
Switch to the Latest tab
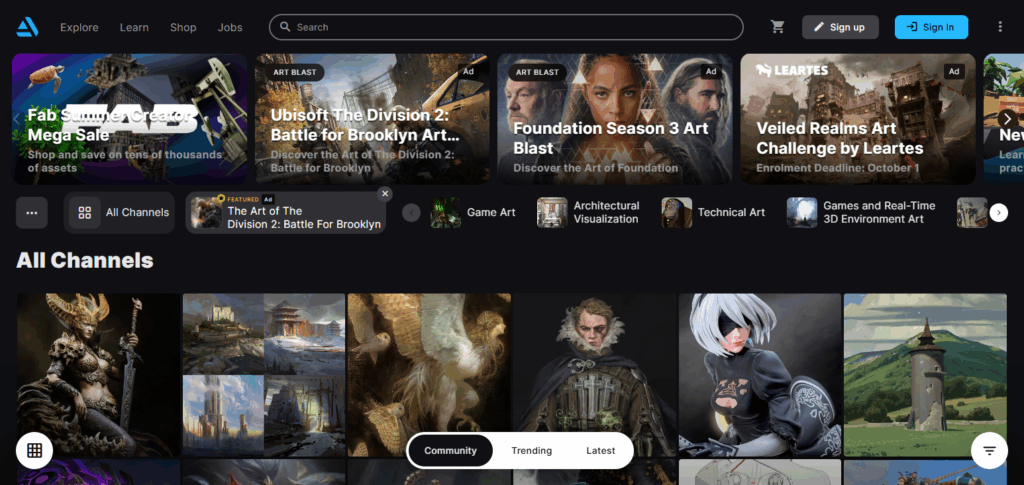click(x=600, y=450)
